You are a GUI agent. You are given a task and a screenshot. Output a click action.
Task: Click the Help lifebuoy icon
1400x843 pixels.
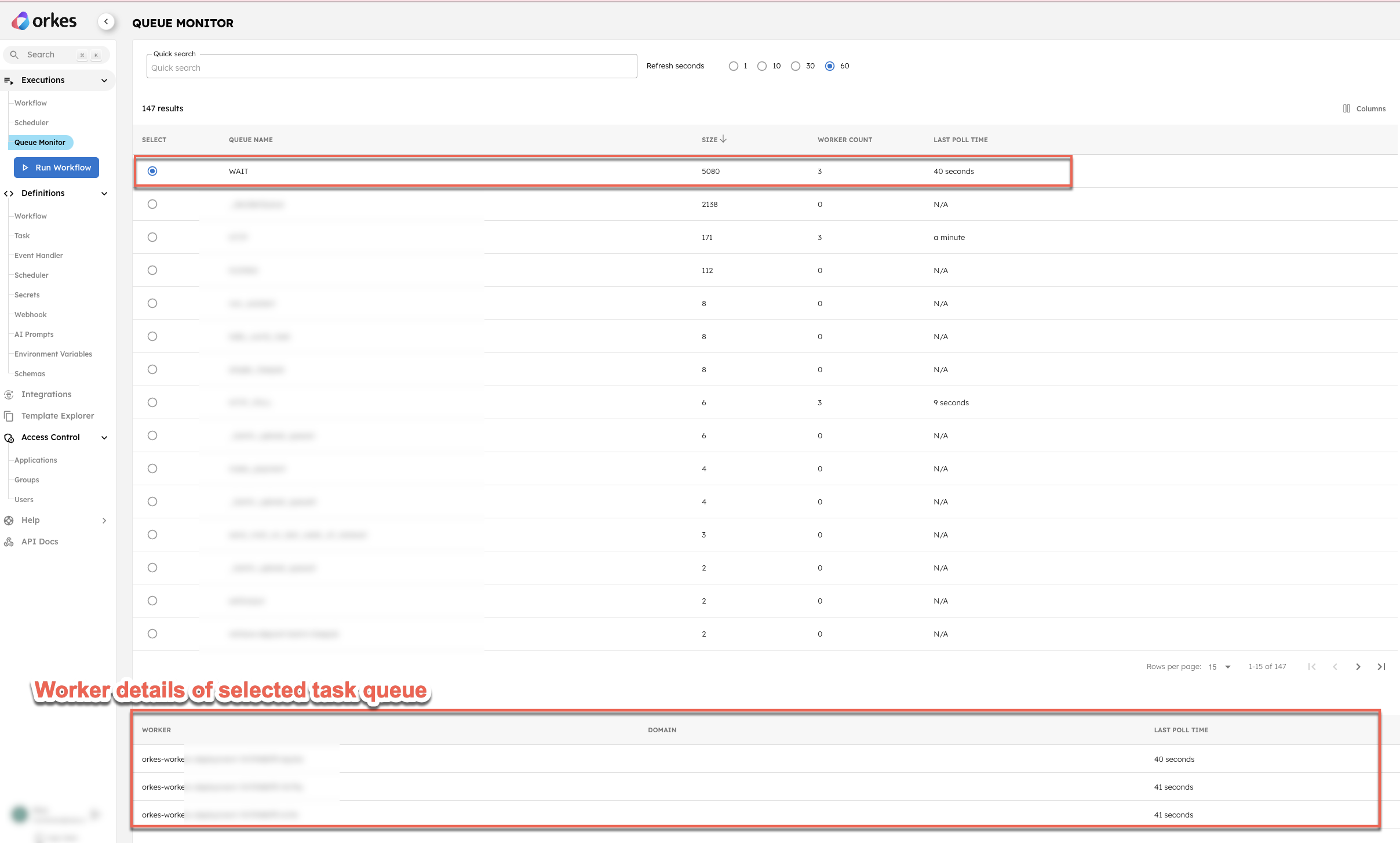coord(9,521)
